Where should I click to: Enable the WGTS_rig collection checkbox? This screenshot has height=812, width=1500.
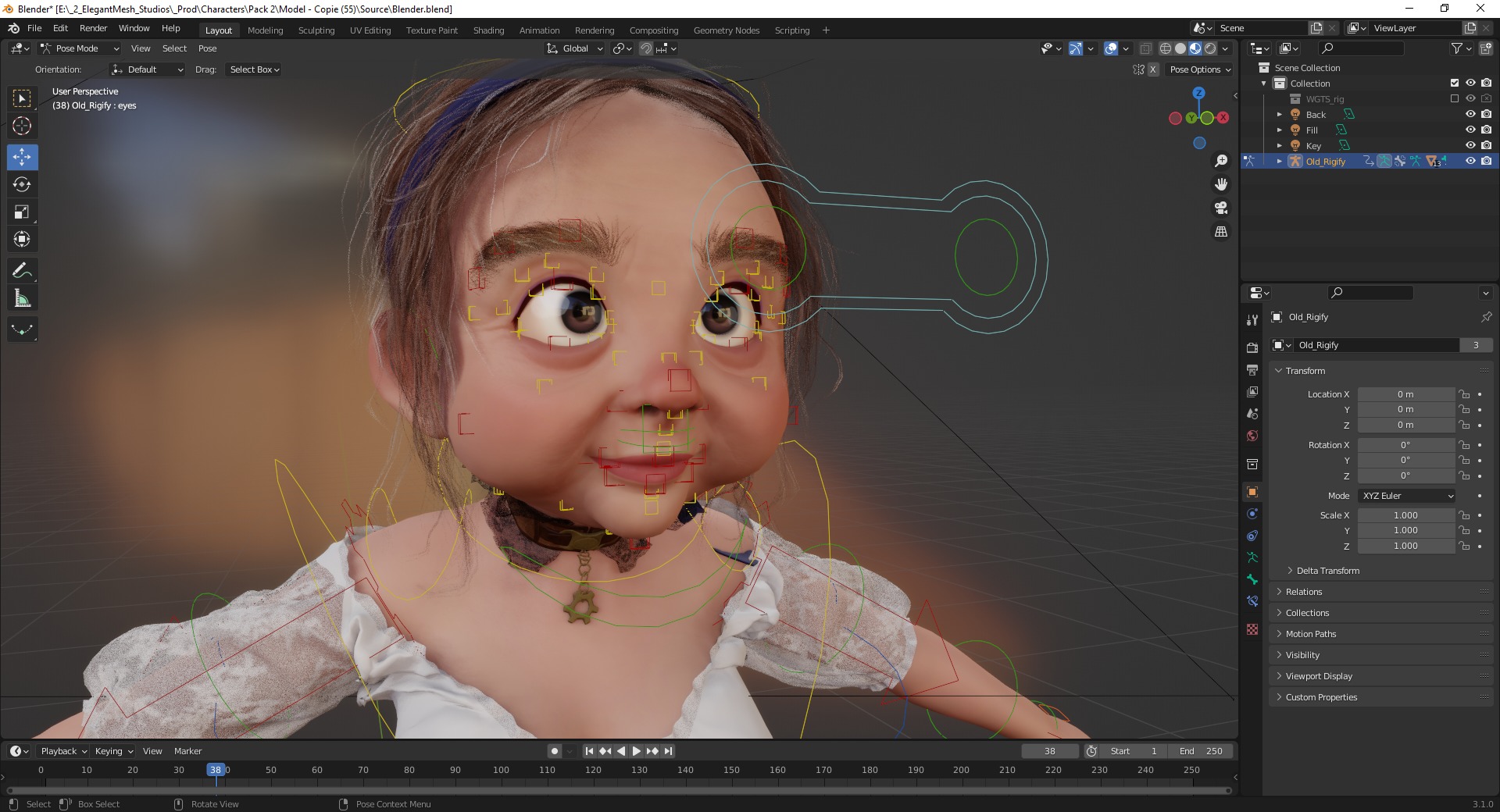tap(1455, 98)
